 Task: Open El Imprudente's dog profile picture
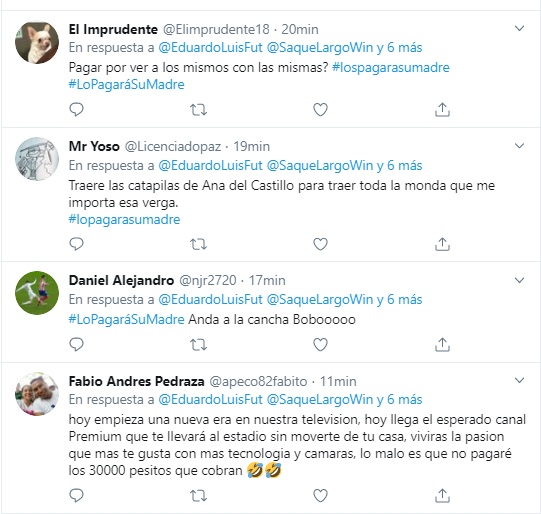(37, 43)
